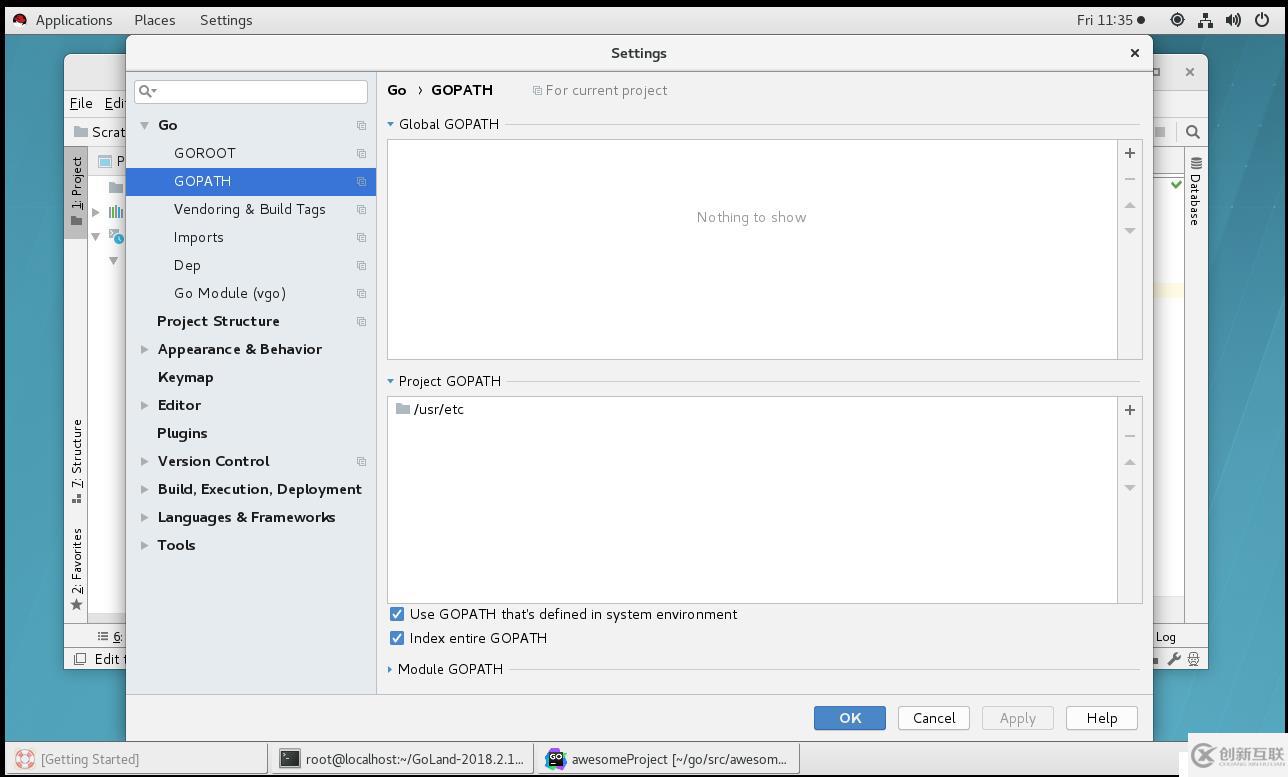Click project-level icon beside Go Module (vgo)

click(361, 293)
